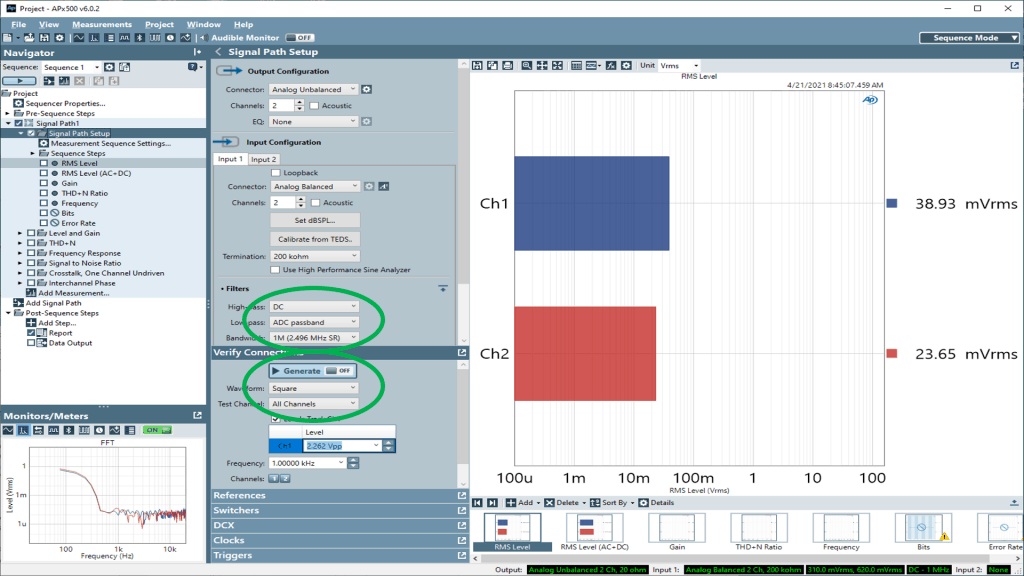This screenshot has height=576, width=1024.
Task: Click the blue Ch1 legend square
Action: point(892,204)
